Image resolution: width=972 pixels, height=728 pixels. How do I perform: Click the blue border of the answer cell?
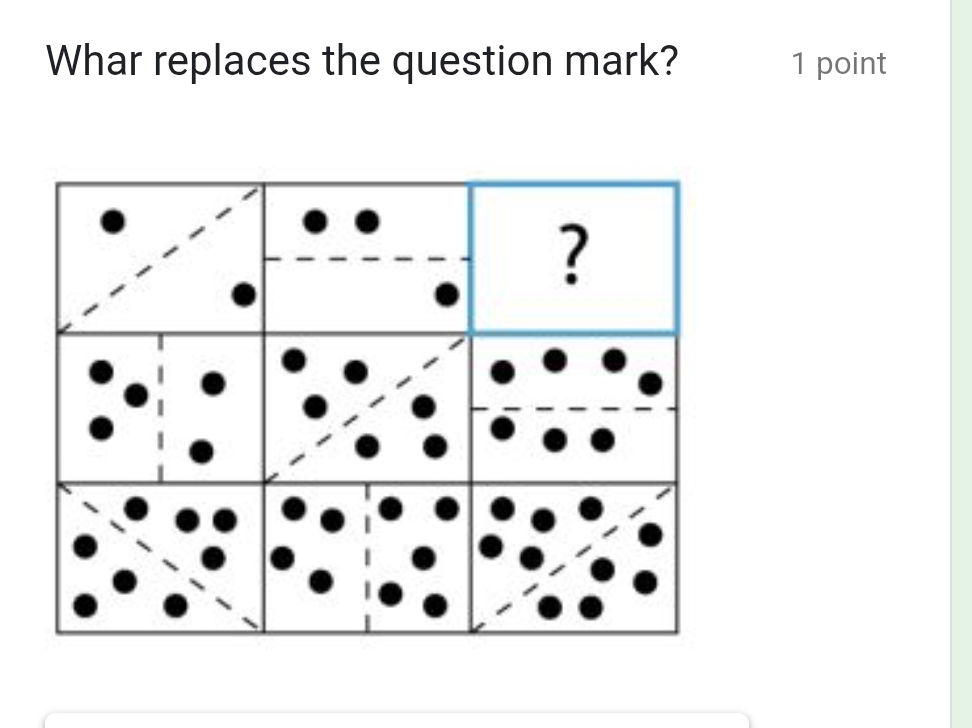[573, 183]
